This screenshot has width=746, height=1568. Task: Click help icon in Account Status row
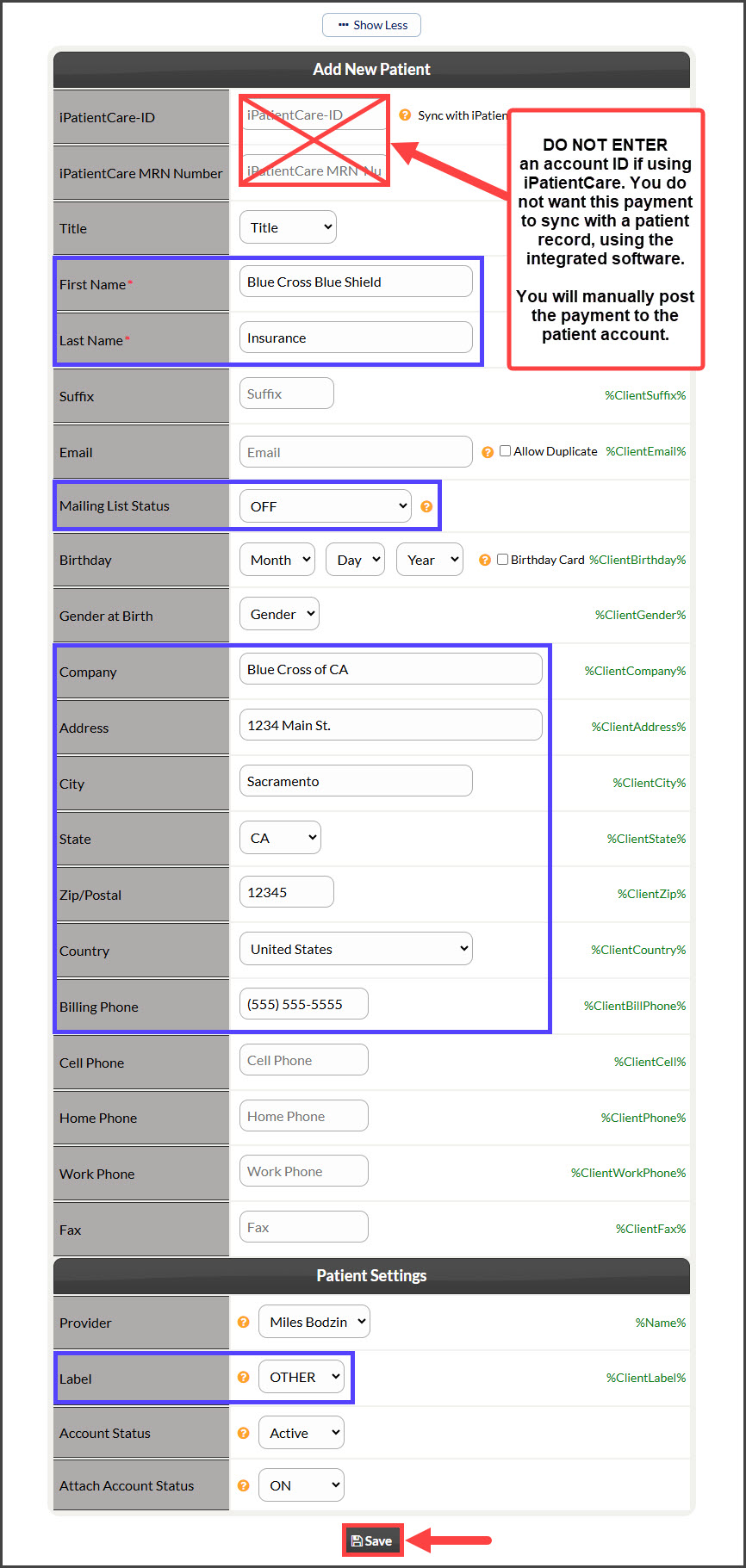[244, 1433]
